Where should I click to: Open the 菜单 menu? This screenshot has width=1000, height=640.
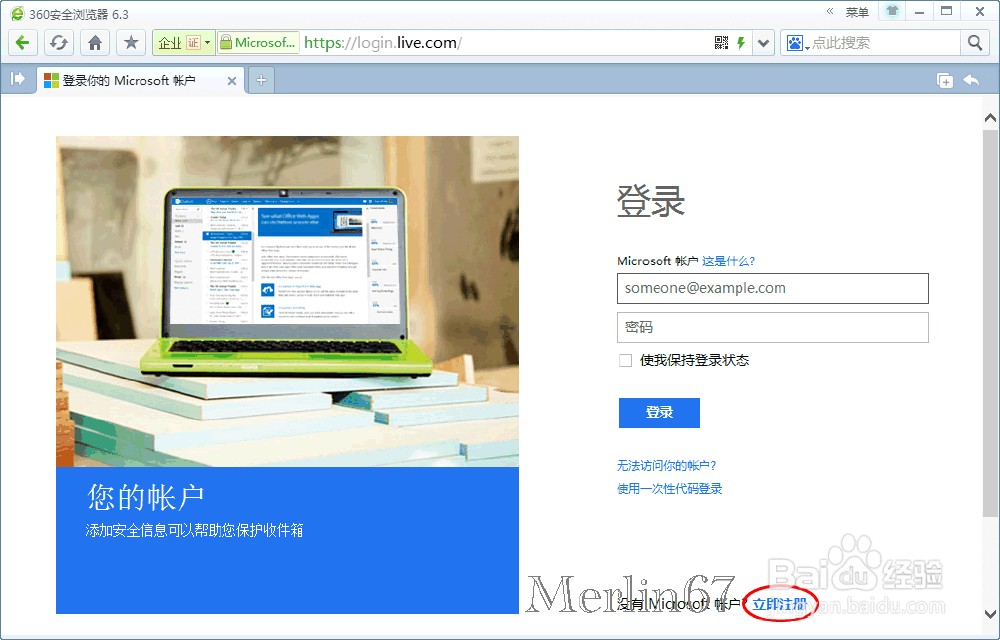(x=857, y=13)
